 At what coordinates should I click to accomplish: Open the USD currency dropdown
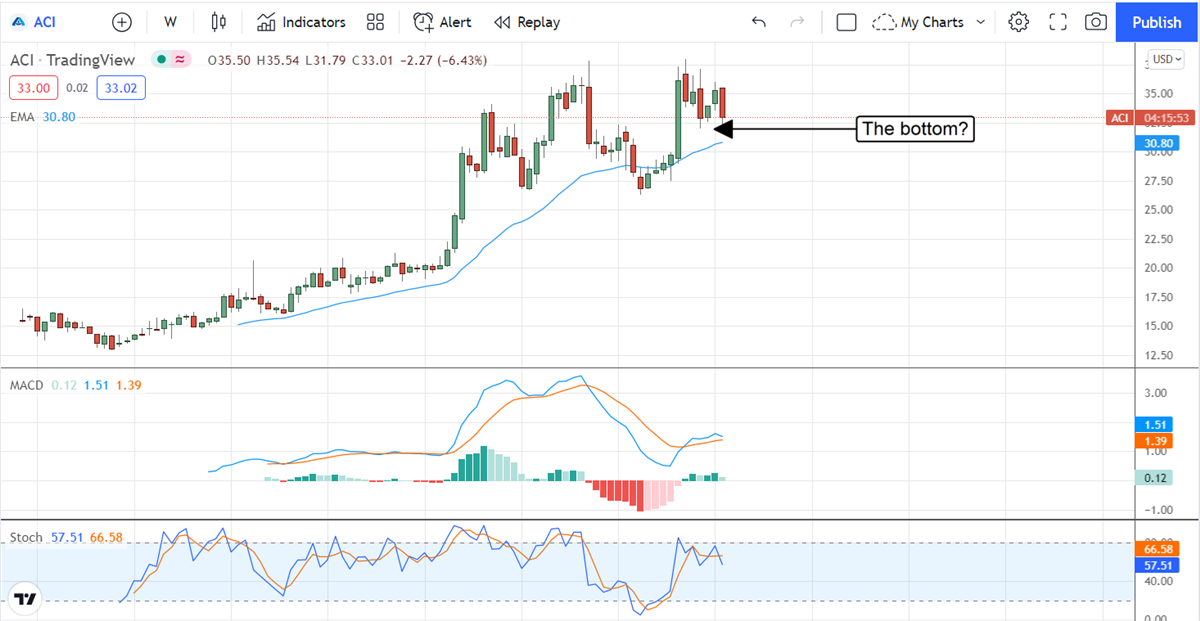point(1166,59)
